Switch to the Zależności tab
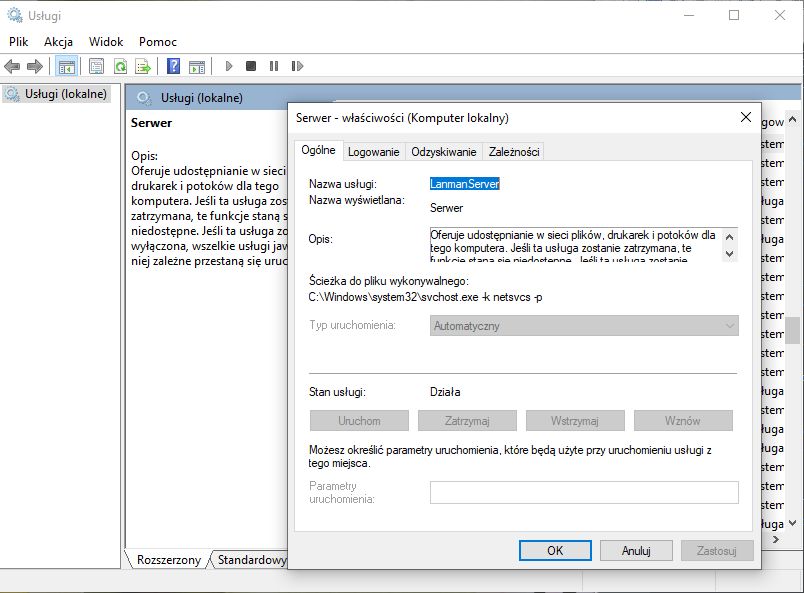This screenshot has width=804, height=593. [x=514, y=152]
